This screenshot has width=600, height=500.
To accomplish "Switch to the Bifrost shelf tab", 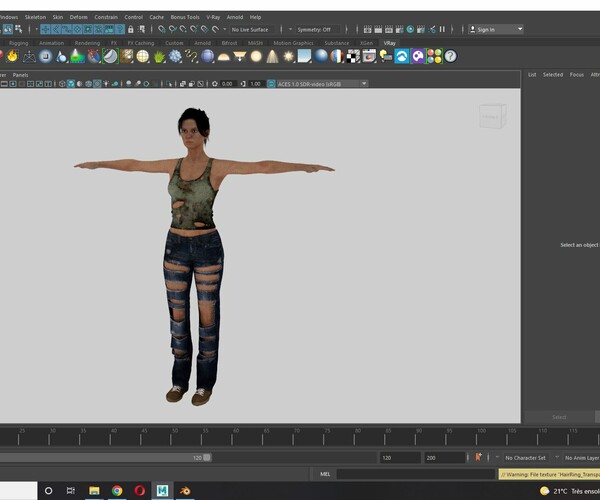I will [x=229, y=43].
